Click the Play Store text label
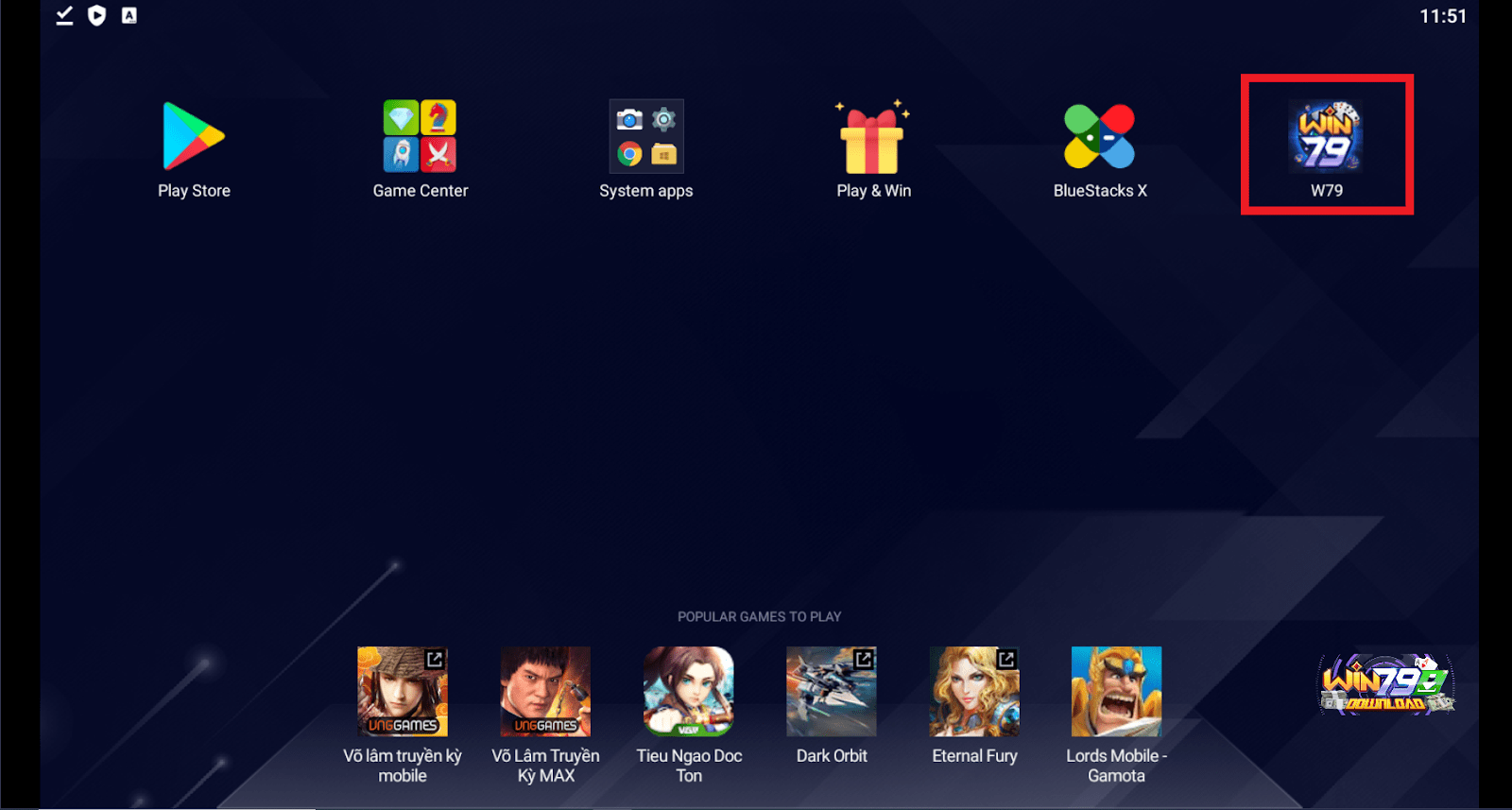1512x810 pixels. (x=194, y=191)
